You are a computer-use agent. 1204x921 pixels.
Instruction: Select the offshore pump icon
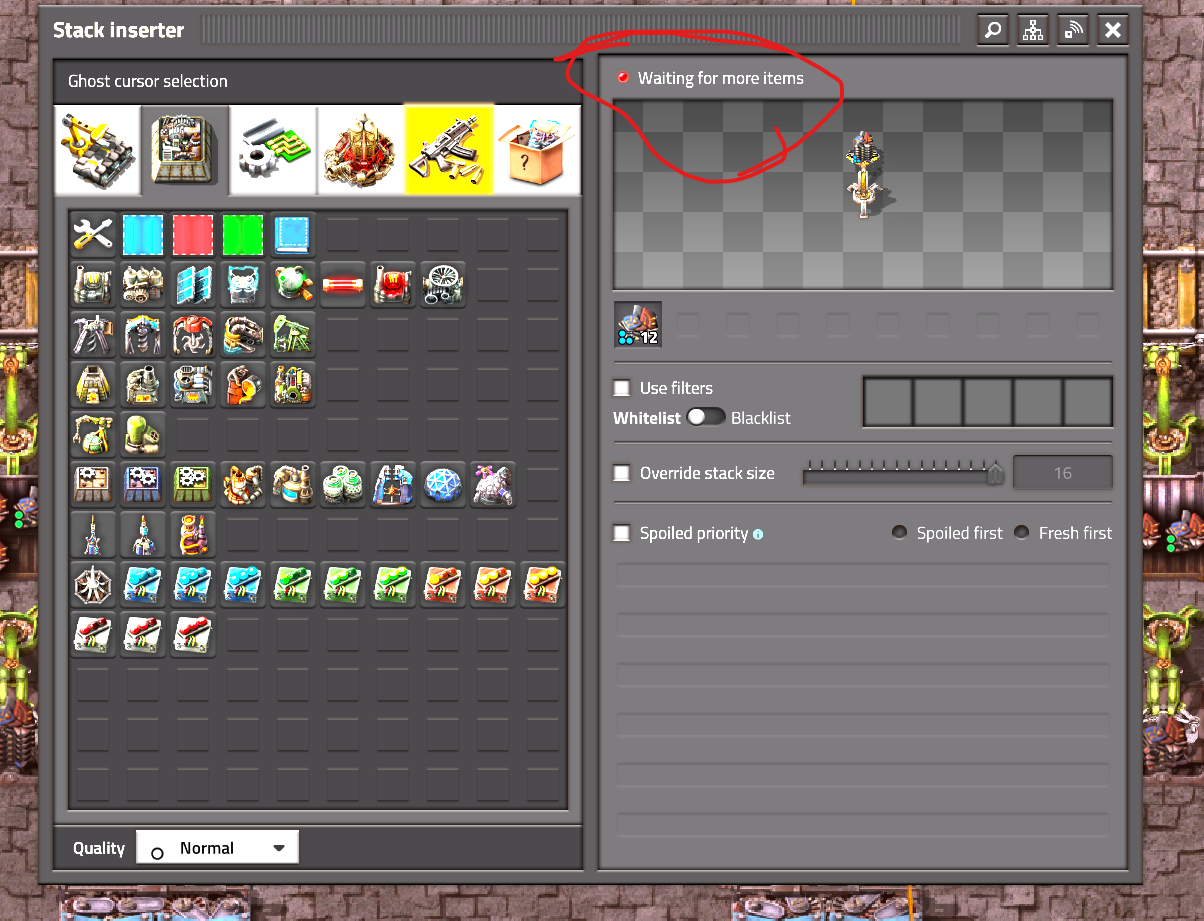pyautogui.click(x=245, y=335)
